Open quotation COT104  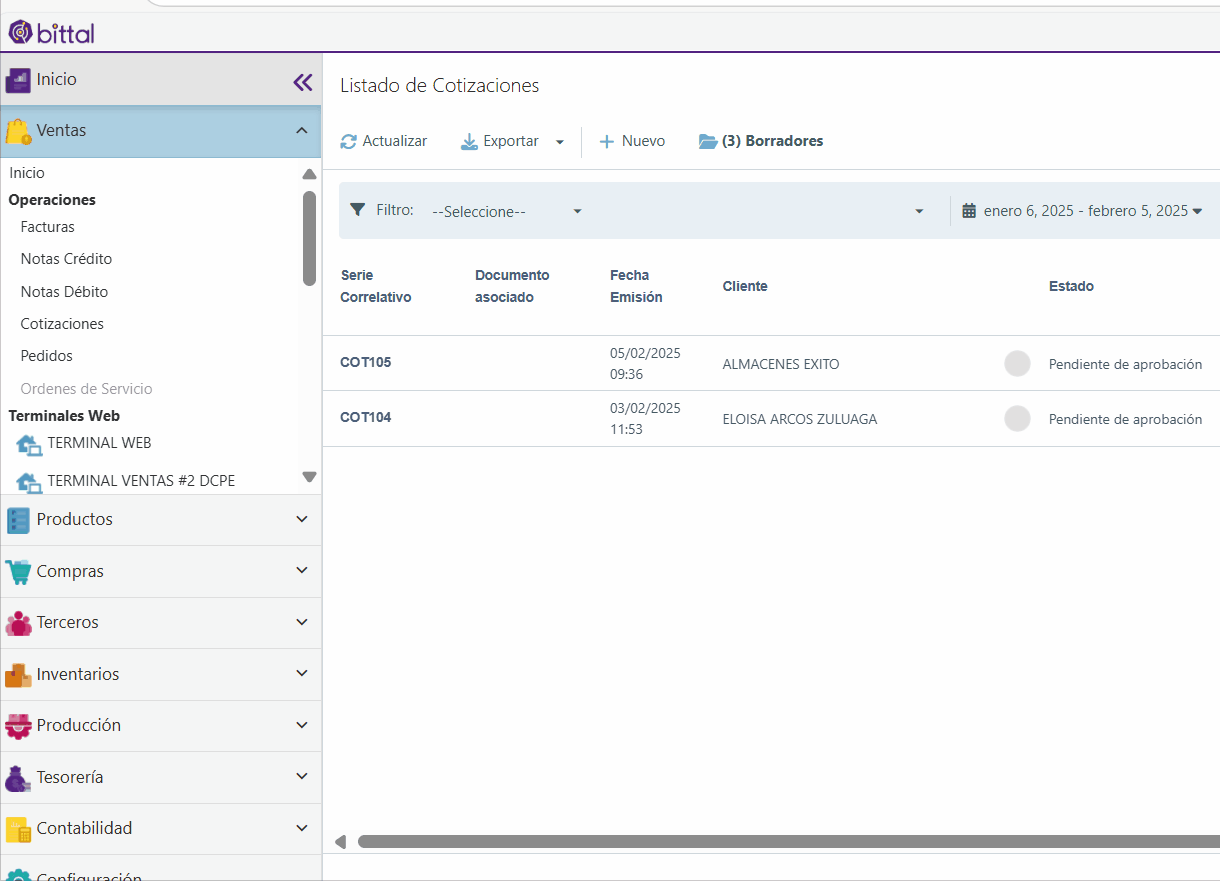point(365,418)
